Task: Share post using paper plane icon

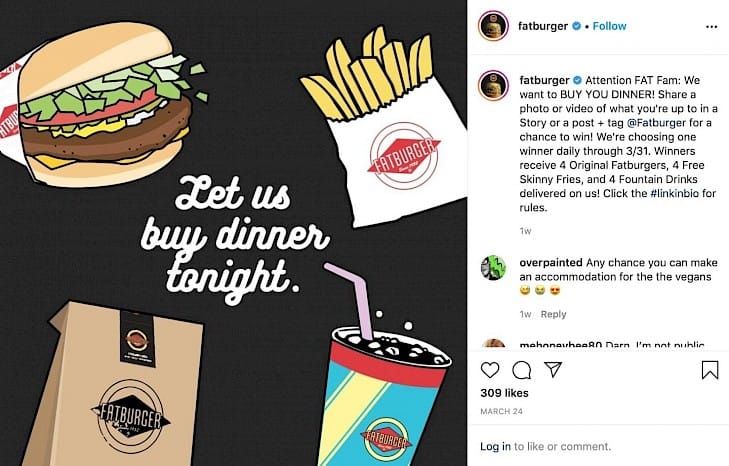Action: tap(553, 369)
